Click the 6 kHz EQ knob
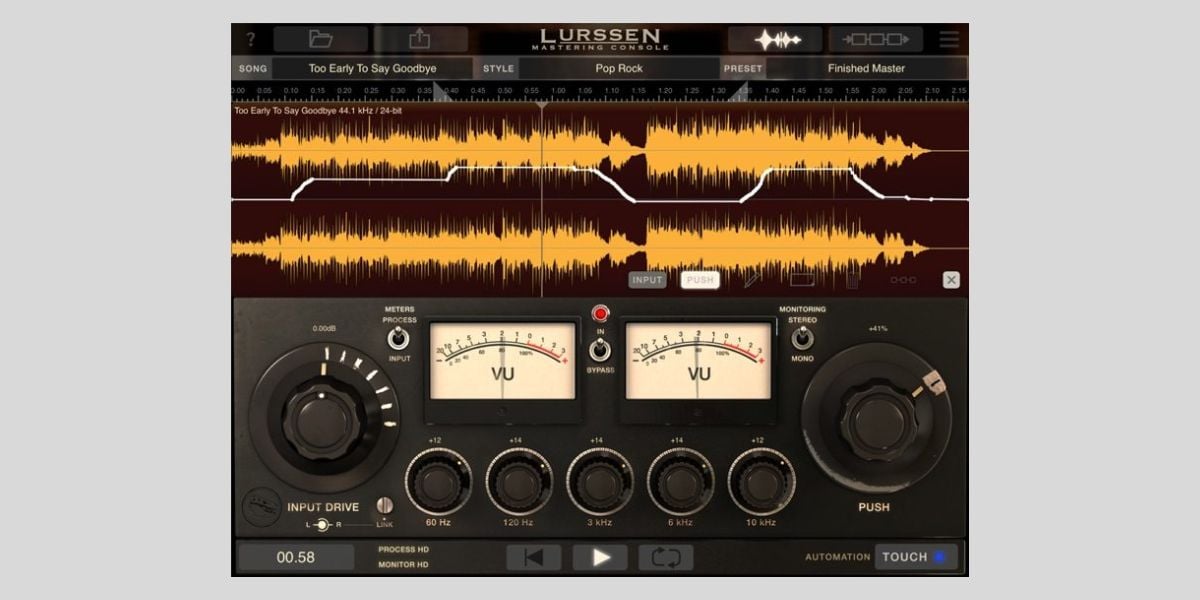Screen dimensions: 1200x600 (x=680, y=482)
